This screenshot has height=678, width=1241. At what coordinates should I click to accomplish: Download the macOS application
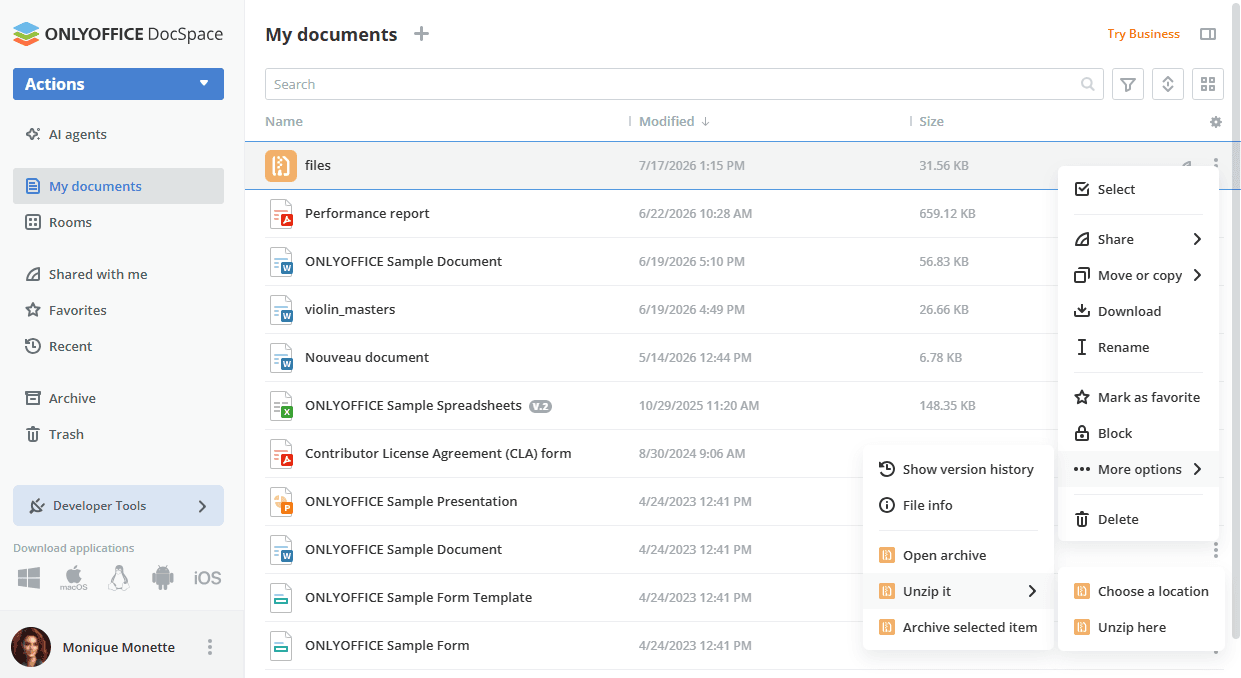pyautogui.click(x=73, y=577)
